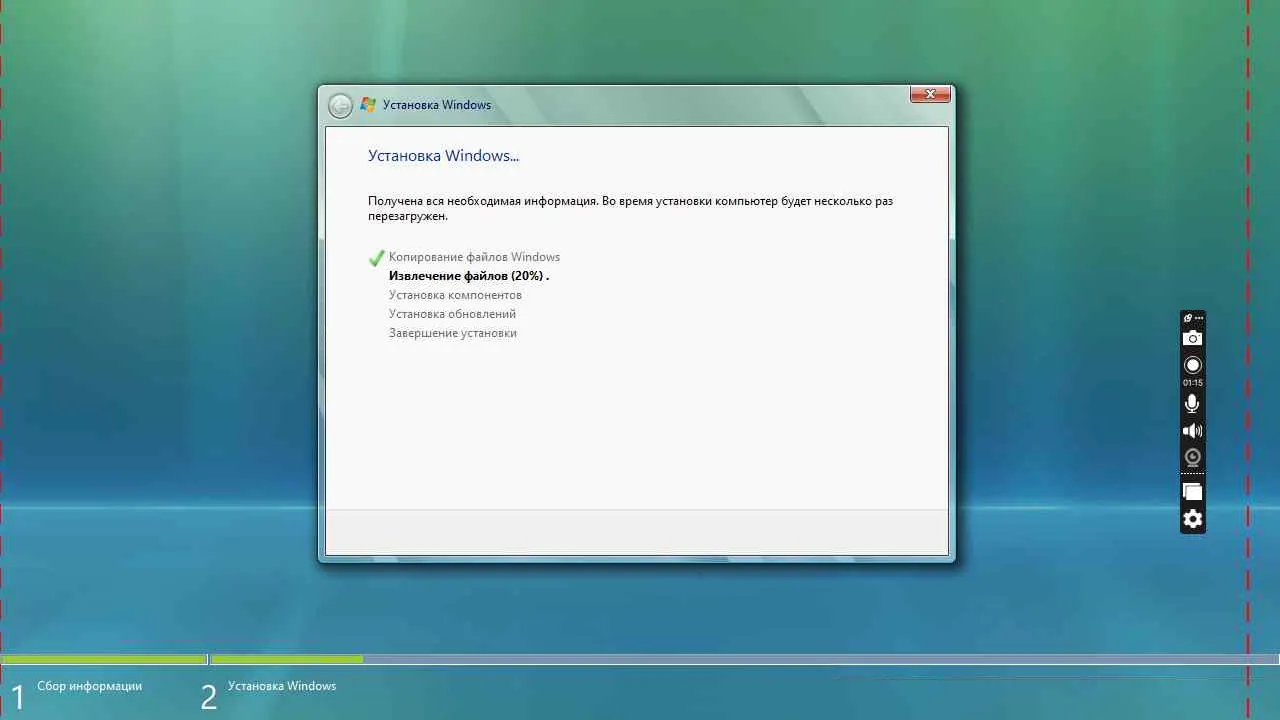
Task: Select the step 'Завершение установки'
Action: point(453,333)
